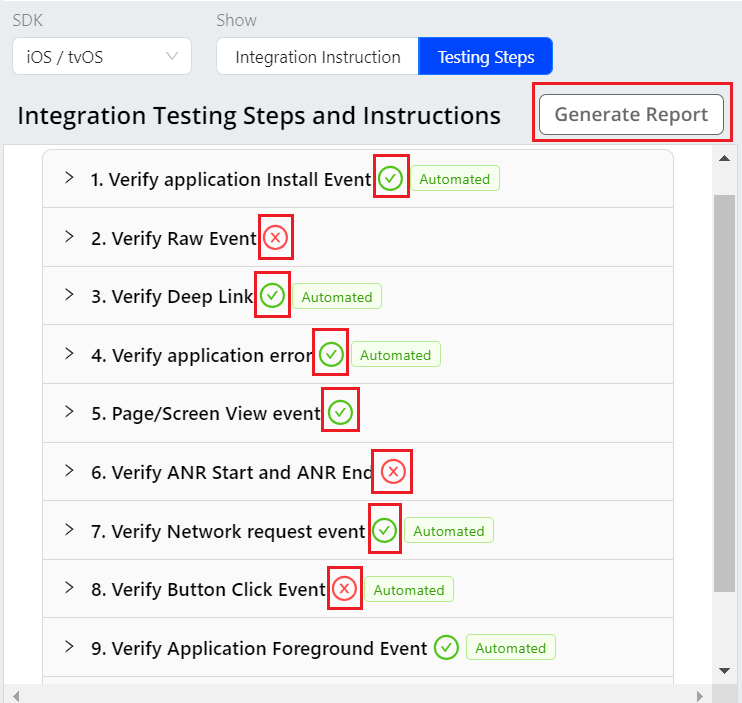The height and width of the screenshot is (703, 742).
Task: Select the Testing Steps tab
Action: (486, 57)
